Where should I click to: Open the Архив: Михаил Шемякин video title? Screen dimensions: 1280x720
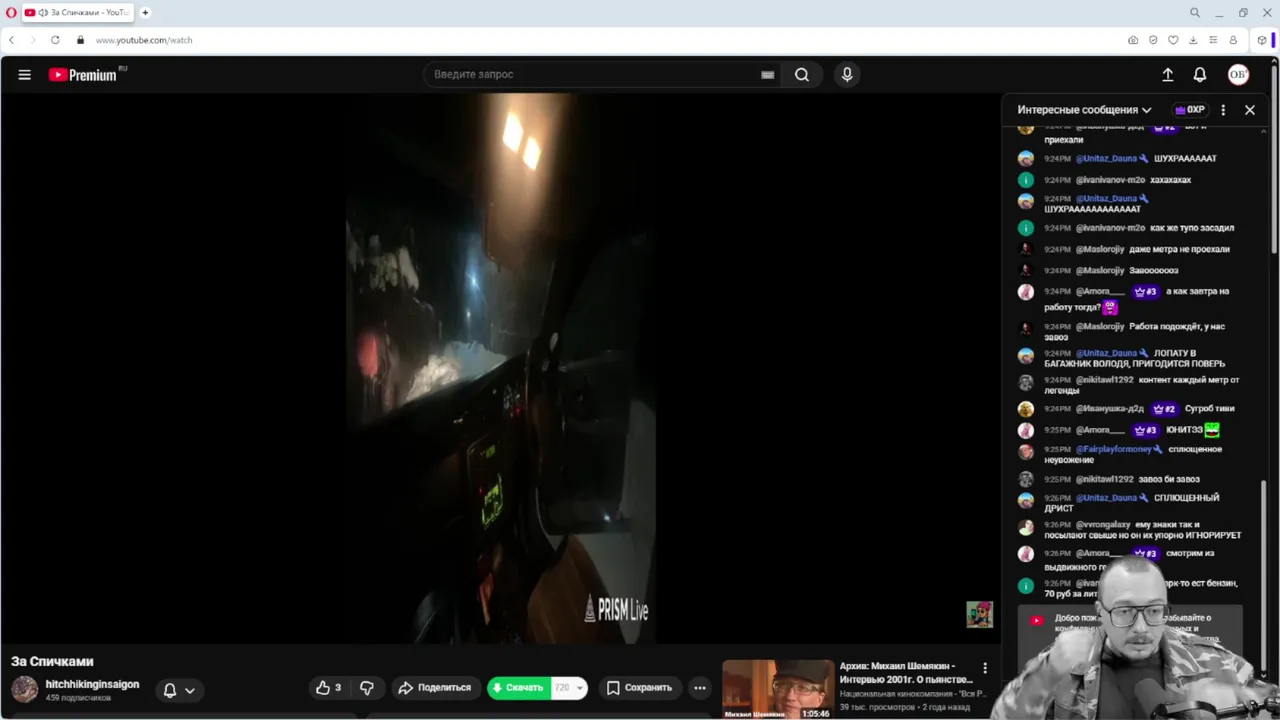point(906,673)
